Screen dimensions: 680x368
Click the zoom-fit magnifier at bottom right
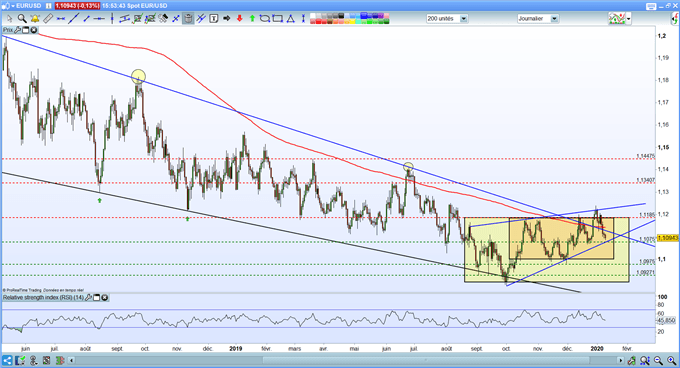644,361
